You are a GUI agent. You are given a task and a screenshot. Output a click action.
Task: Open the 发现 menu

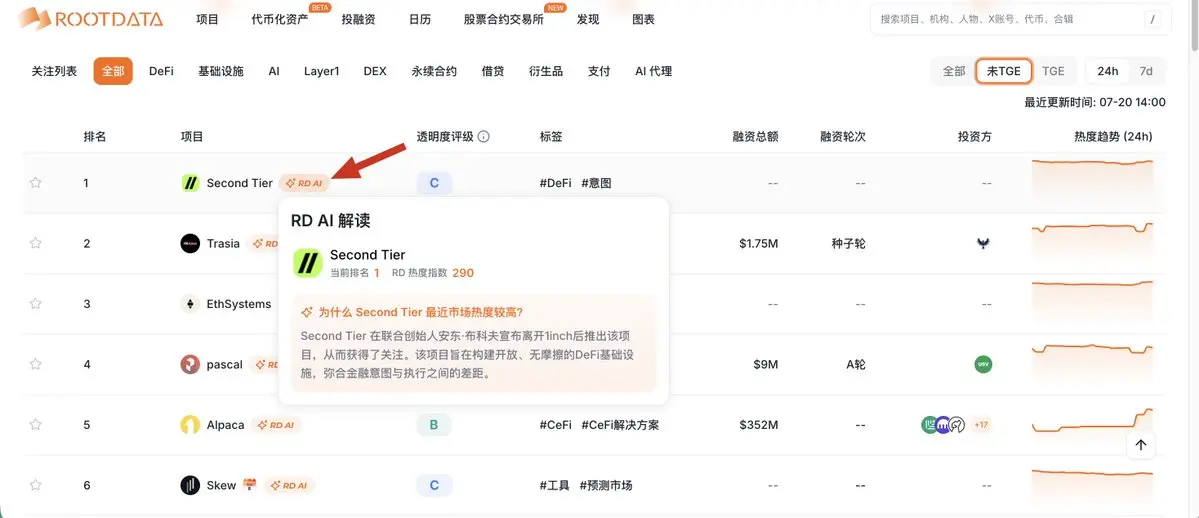coord(588,19)
